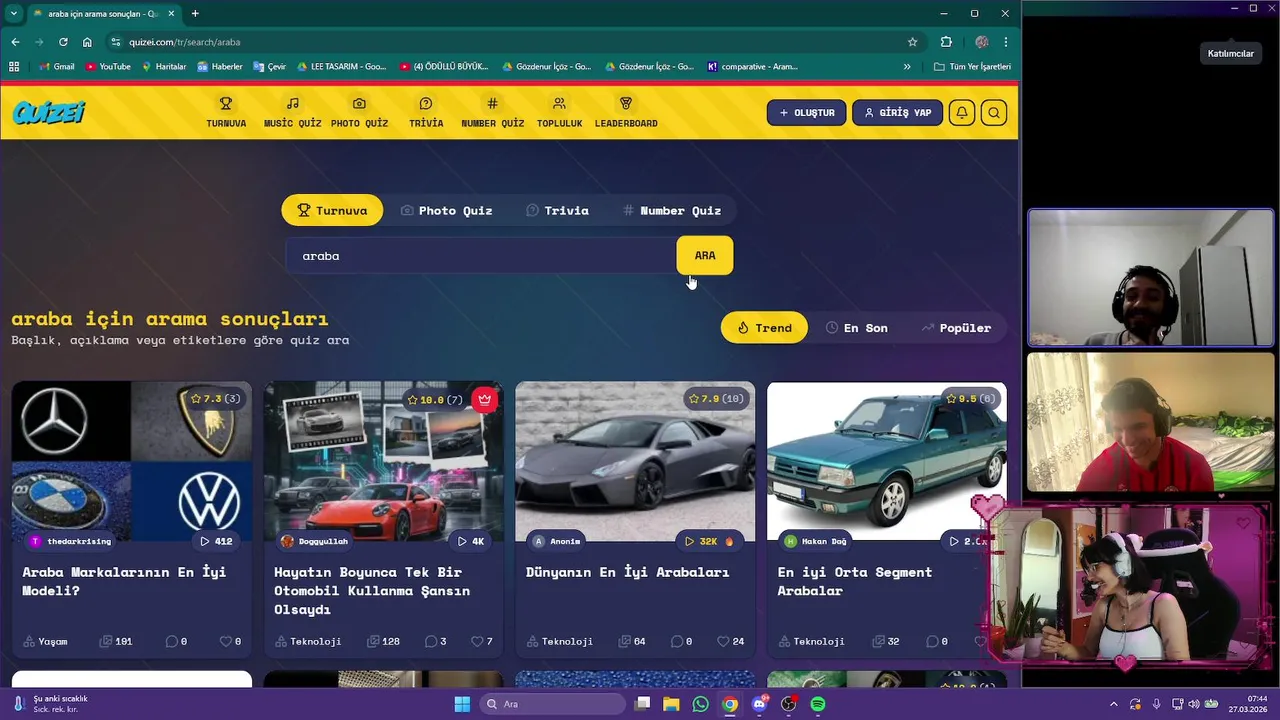
Task: Sort results by Popüler
Action: coord(956,328)
